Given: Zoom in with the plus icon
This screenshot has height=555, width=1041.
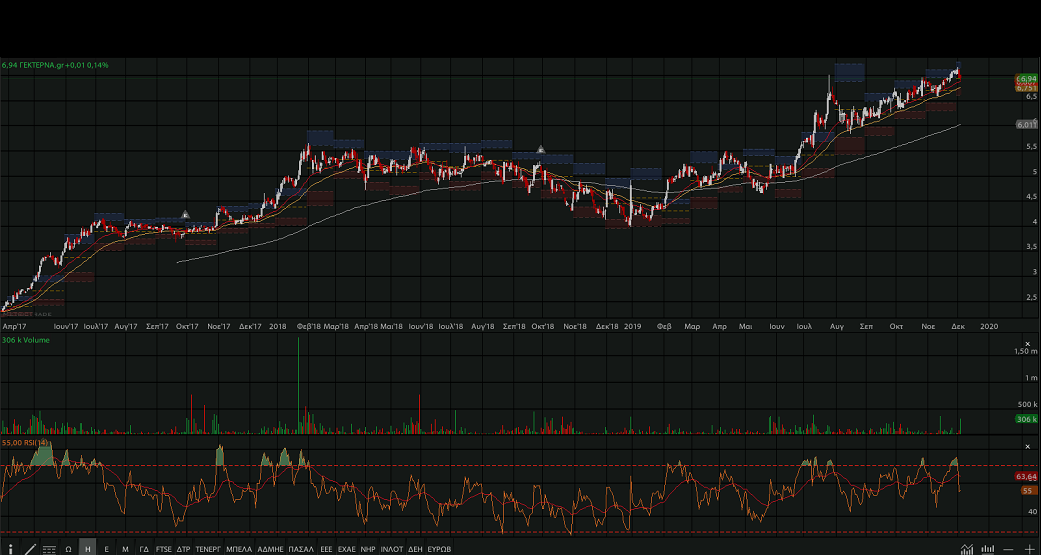Looking at the screenshot, I should 1030,549.
